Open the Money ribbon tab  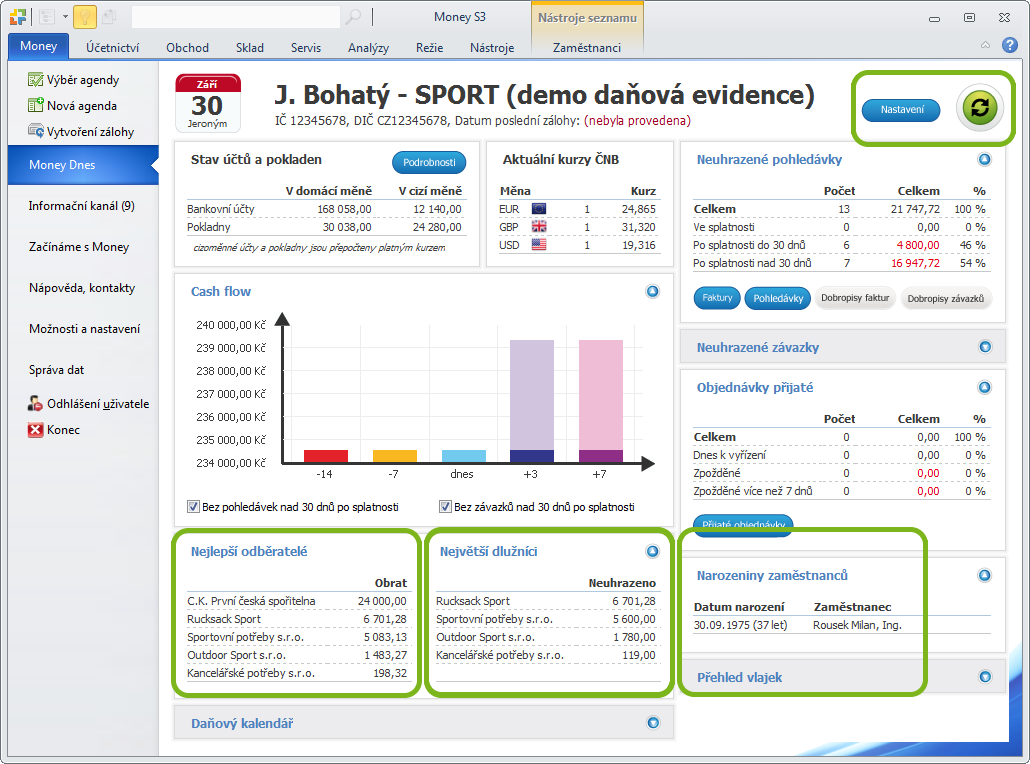[38, 46]
